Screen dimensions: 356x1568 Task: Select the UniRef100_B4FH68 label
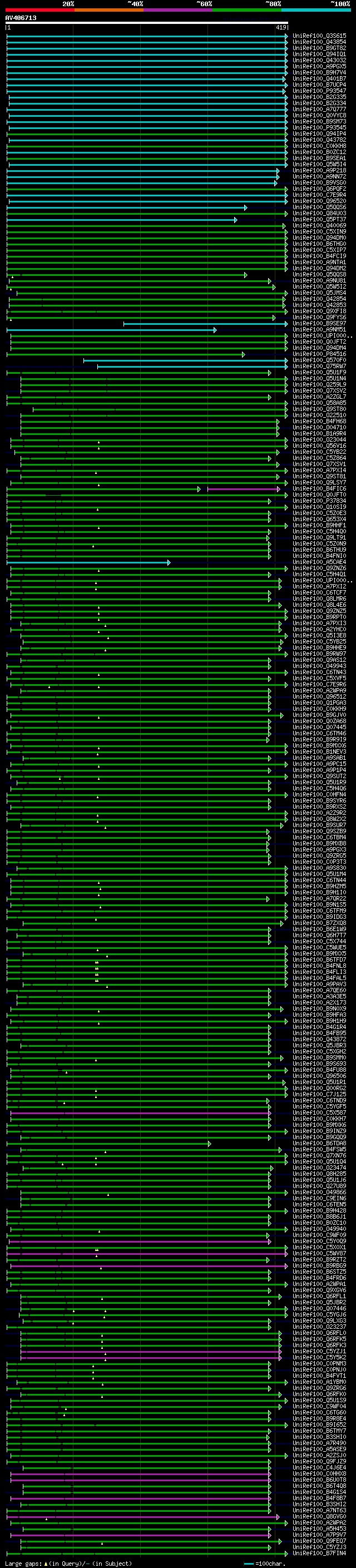319,421
